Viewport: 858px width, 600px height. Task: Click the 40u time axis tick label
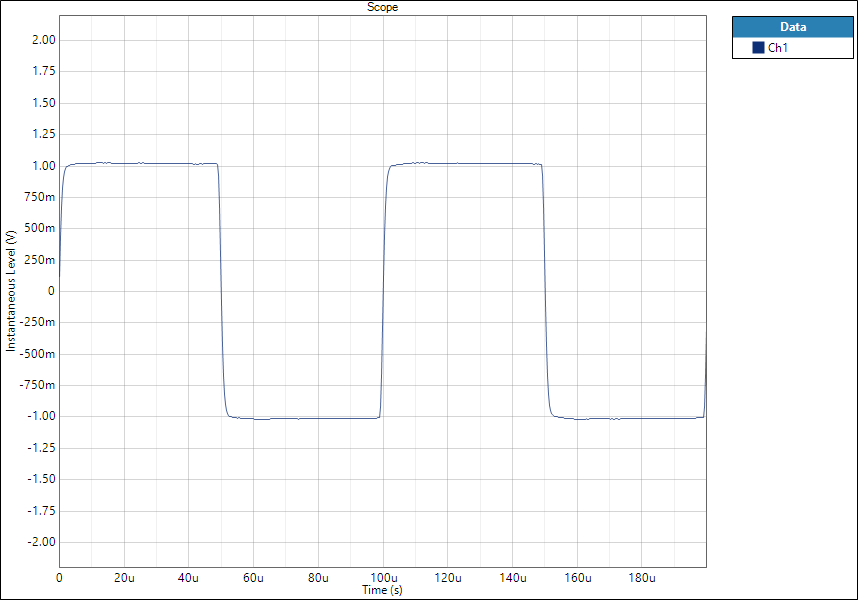coord(189,578)
